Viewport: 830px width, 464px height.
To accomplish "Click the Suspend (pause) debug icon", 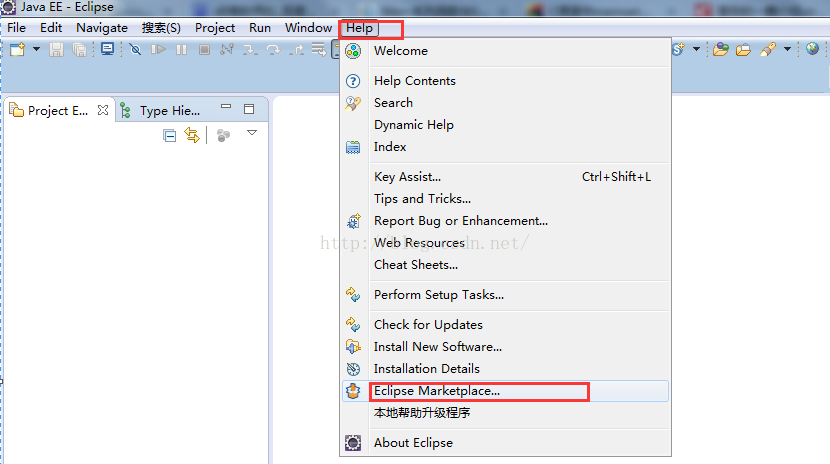I will click(182, 50).
